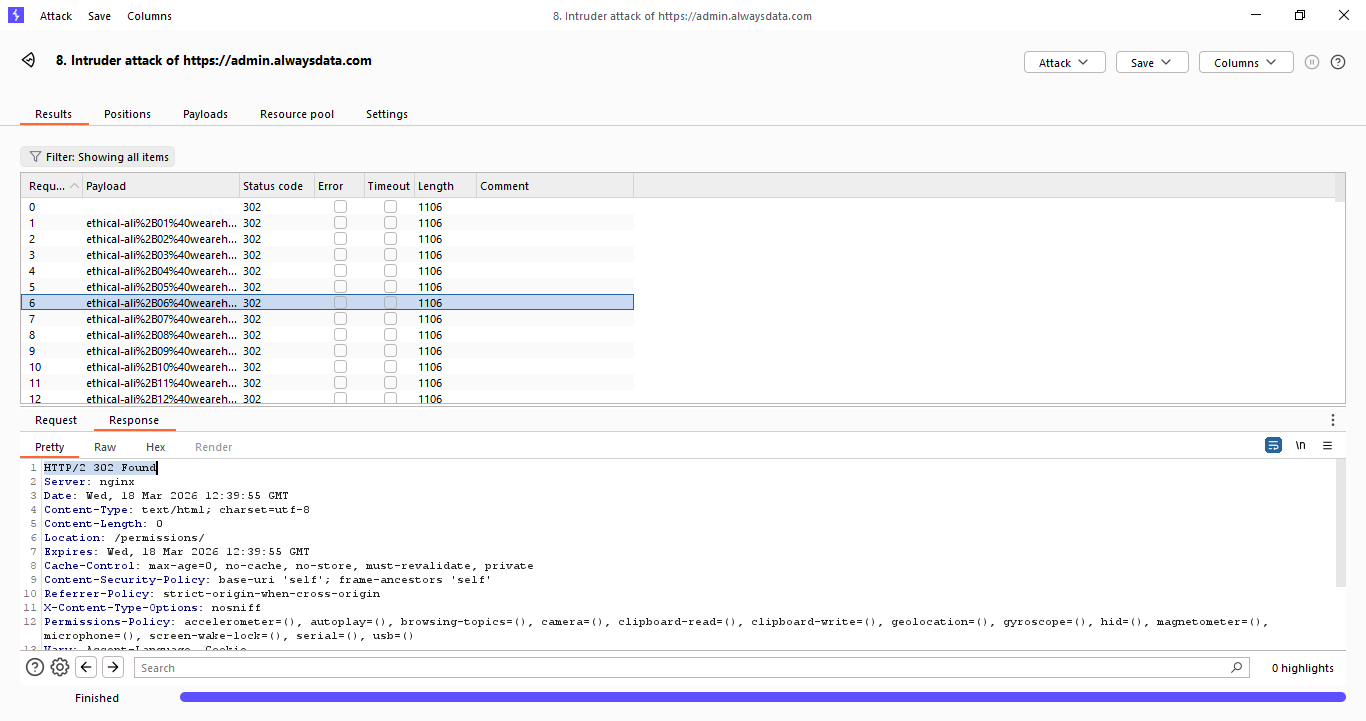
Task: Open the three-dot menu in response panel
Action: [x=1332, y=420]
